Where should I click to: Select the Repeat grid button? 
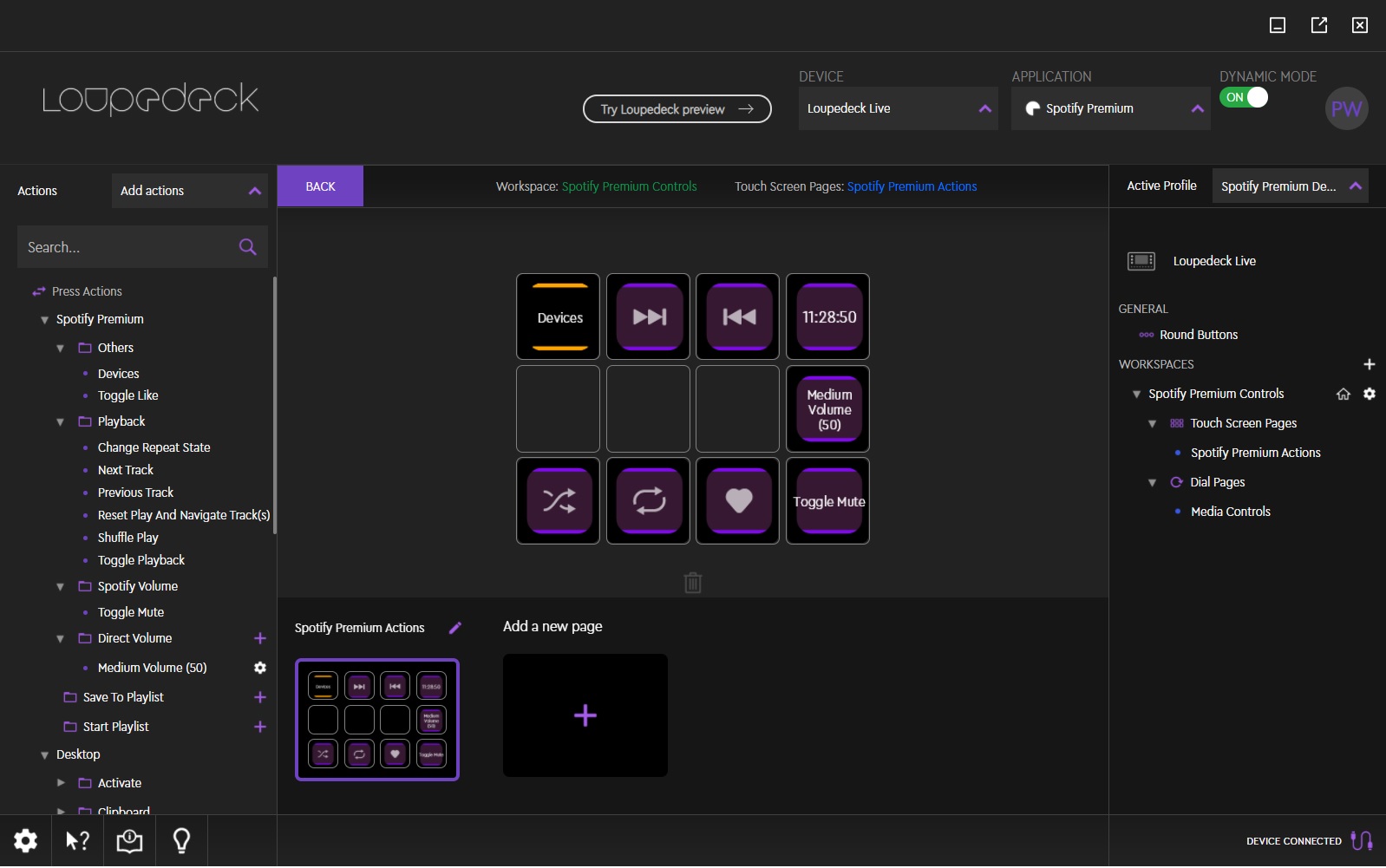(648, 500)
